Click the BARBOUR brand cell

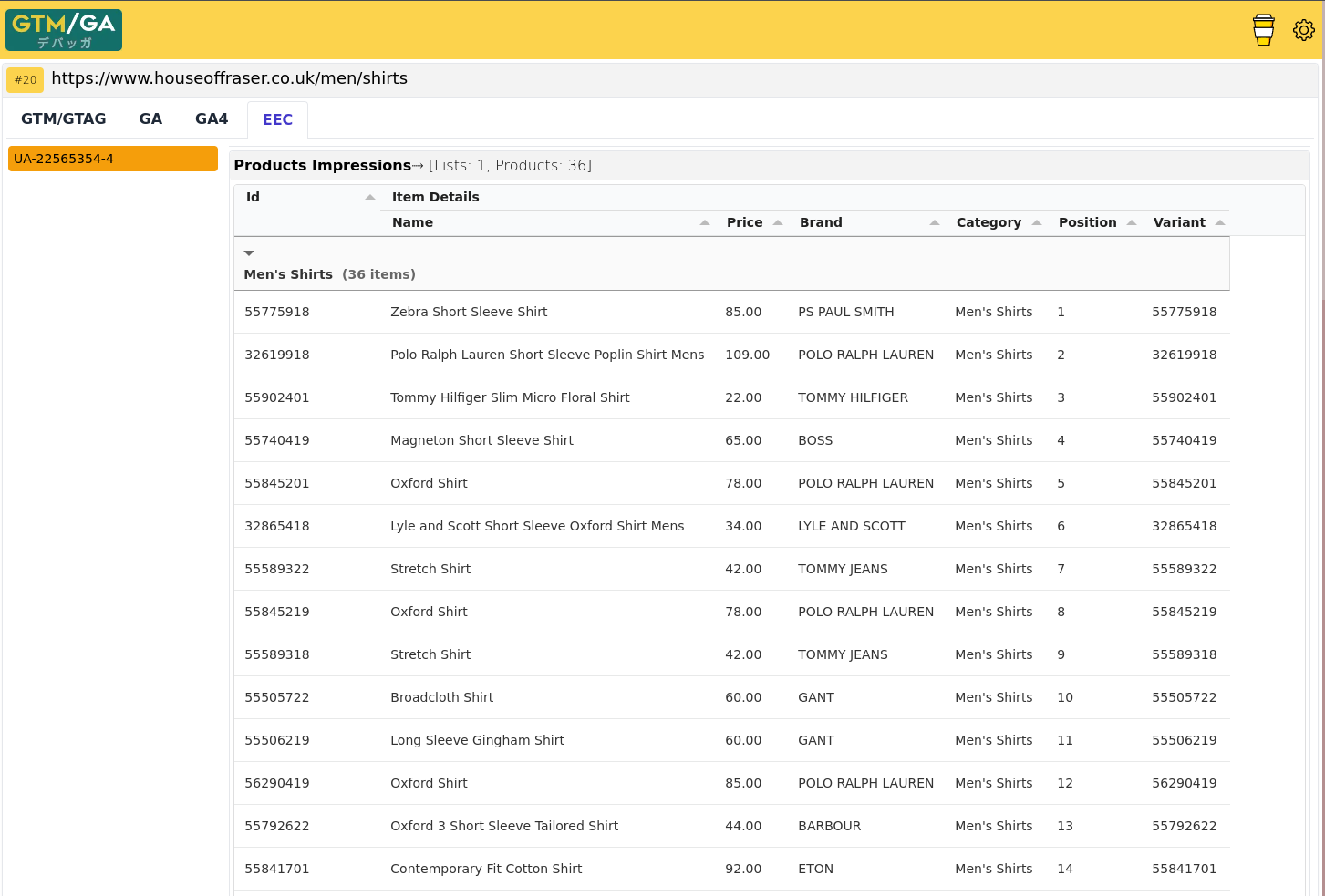point(829,826)
